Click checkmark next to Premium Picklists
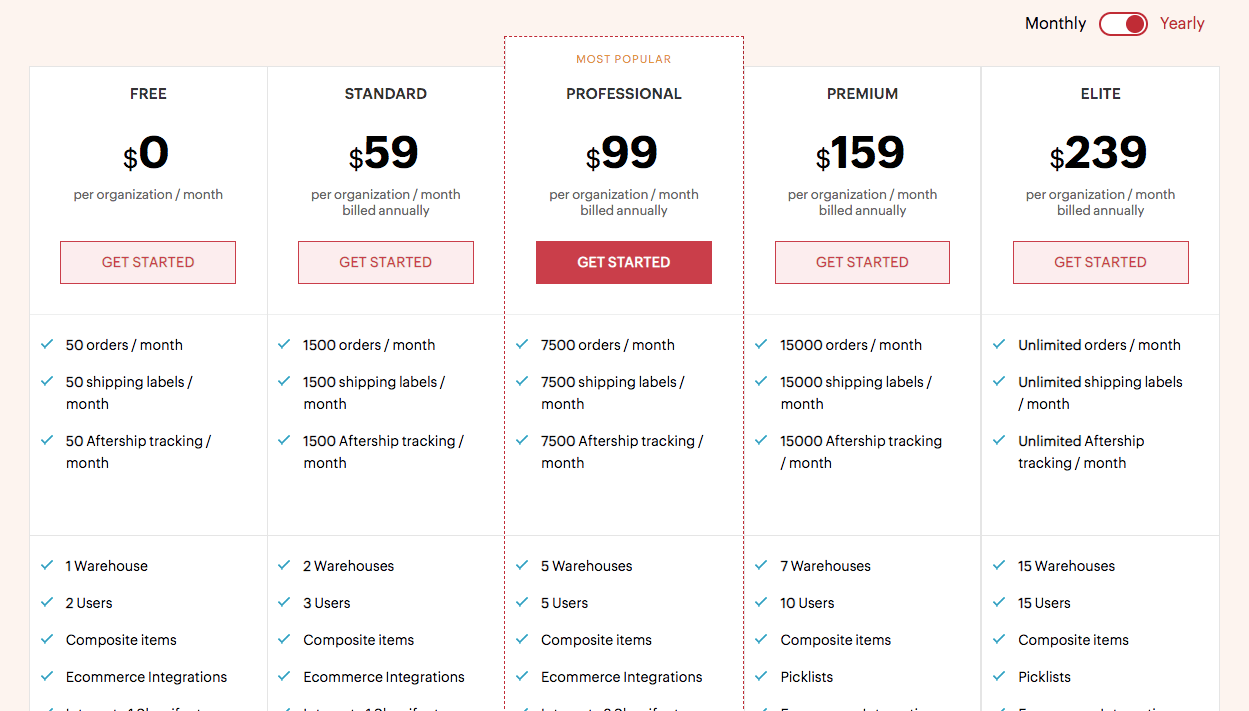The width and height of the screenshot is (1249, 711). coord(761,676)
